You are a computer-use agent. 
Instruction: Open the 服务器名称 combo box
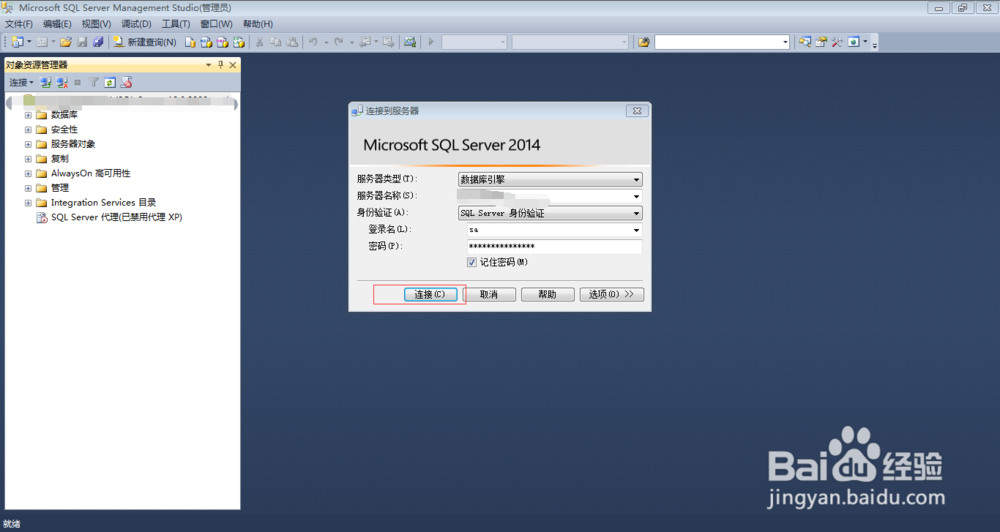550,196
